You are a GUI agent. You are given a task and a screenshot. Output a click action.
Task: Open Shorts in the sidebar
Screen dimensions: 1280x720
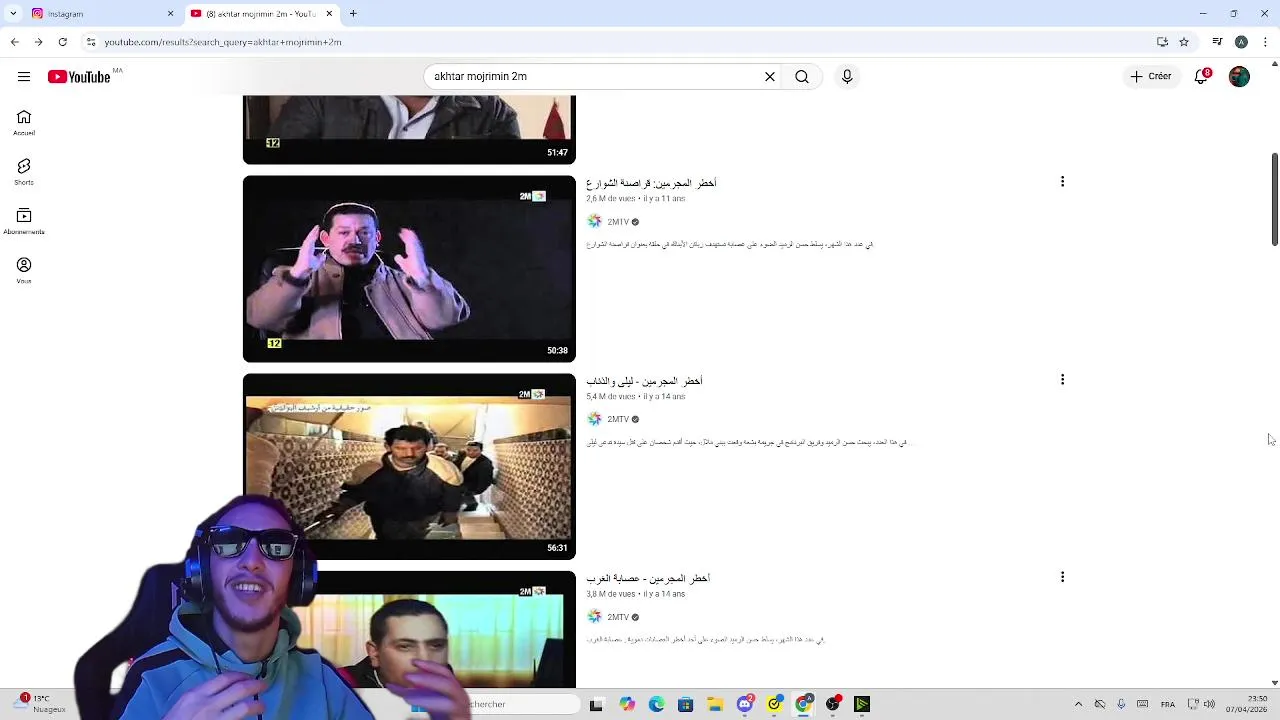pyautogui.click(x=24, y=172)
